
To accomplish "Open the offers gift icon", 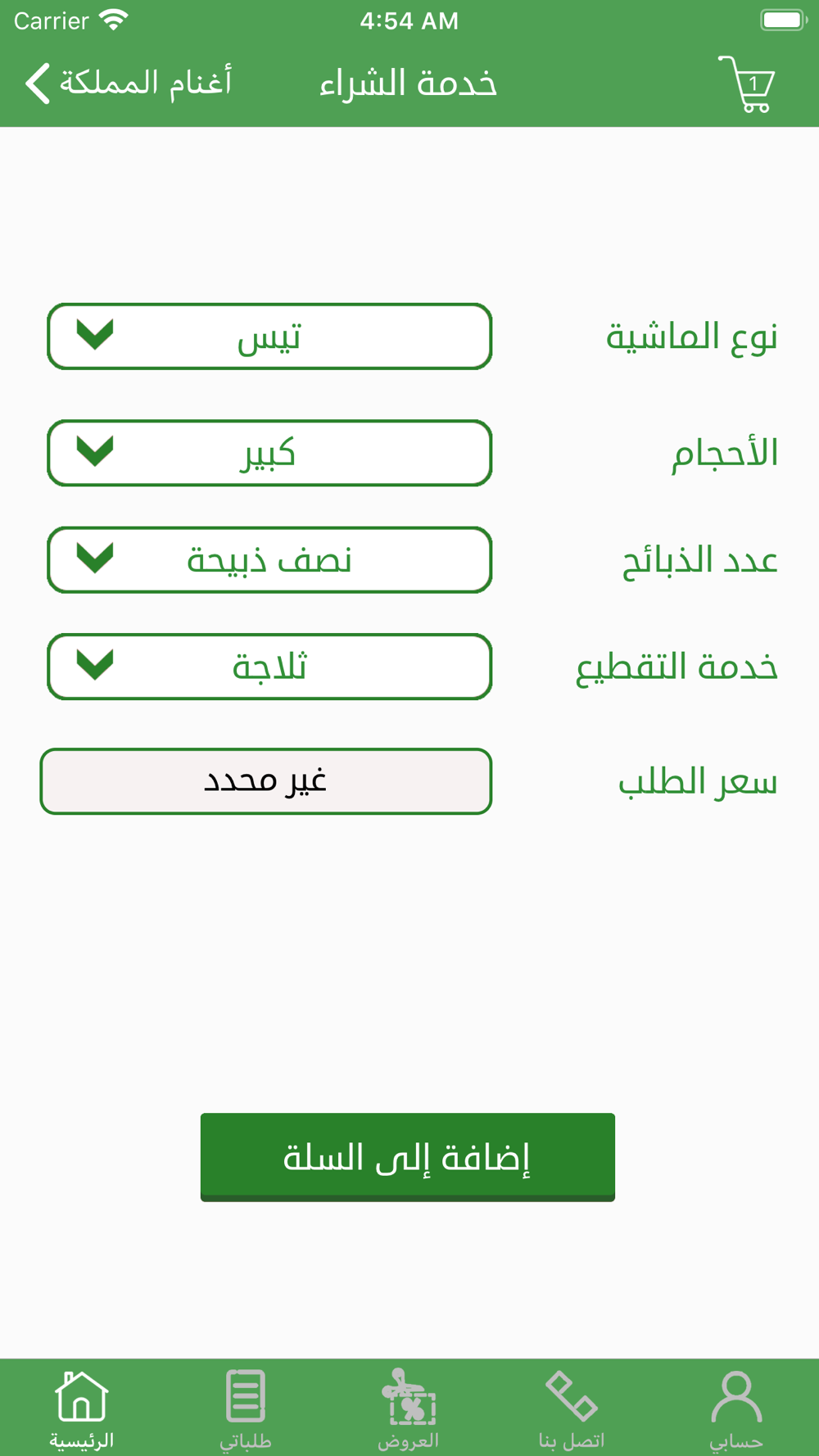I will (x=409, y=1396).
